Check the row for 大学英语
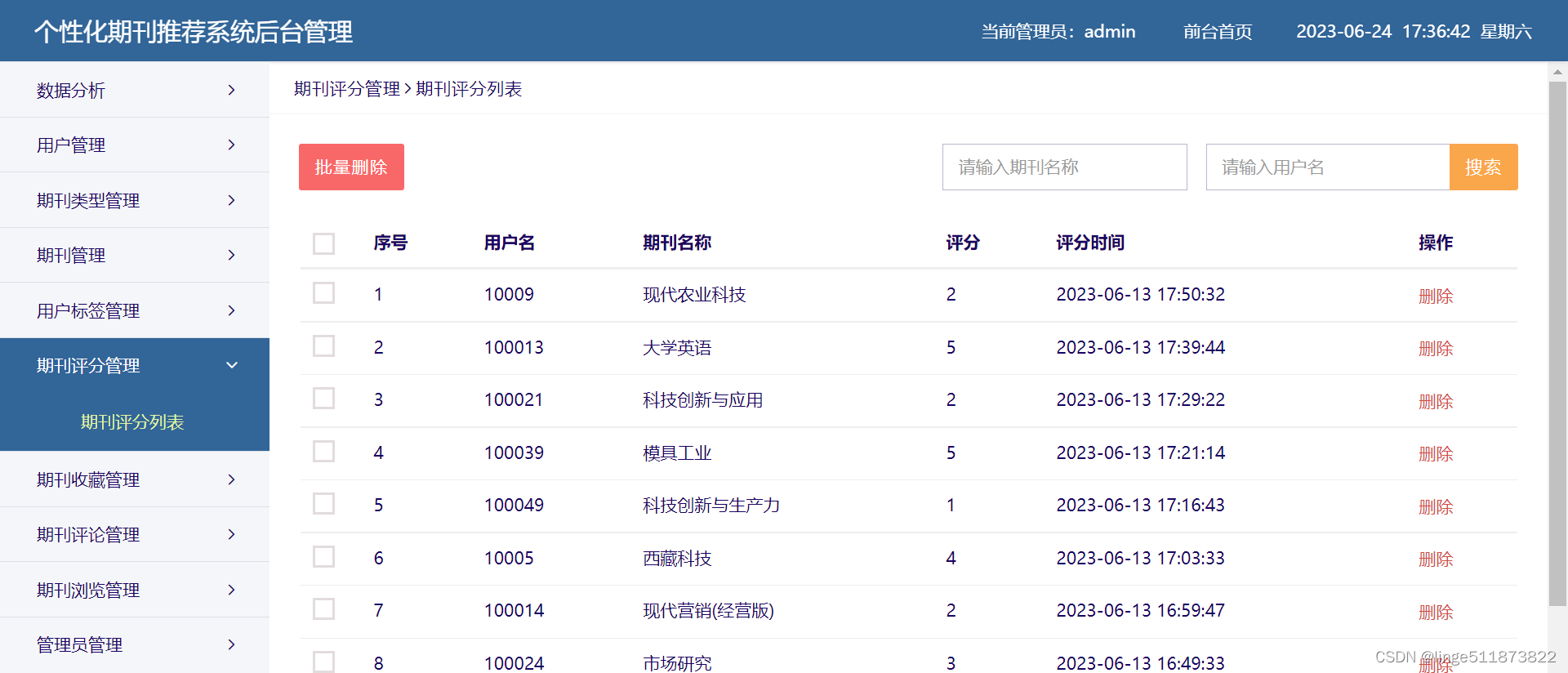The image size is (1568, 673). tap(324, 346)
